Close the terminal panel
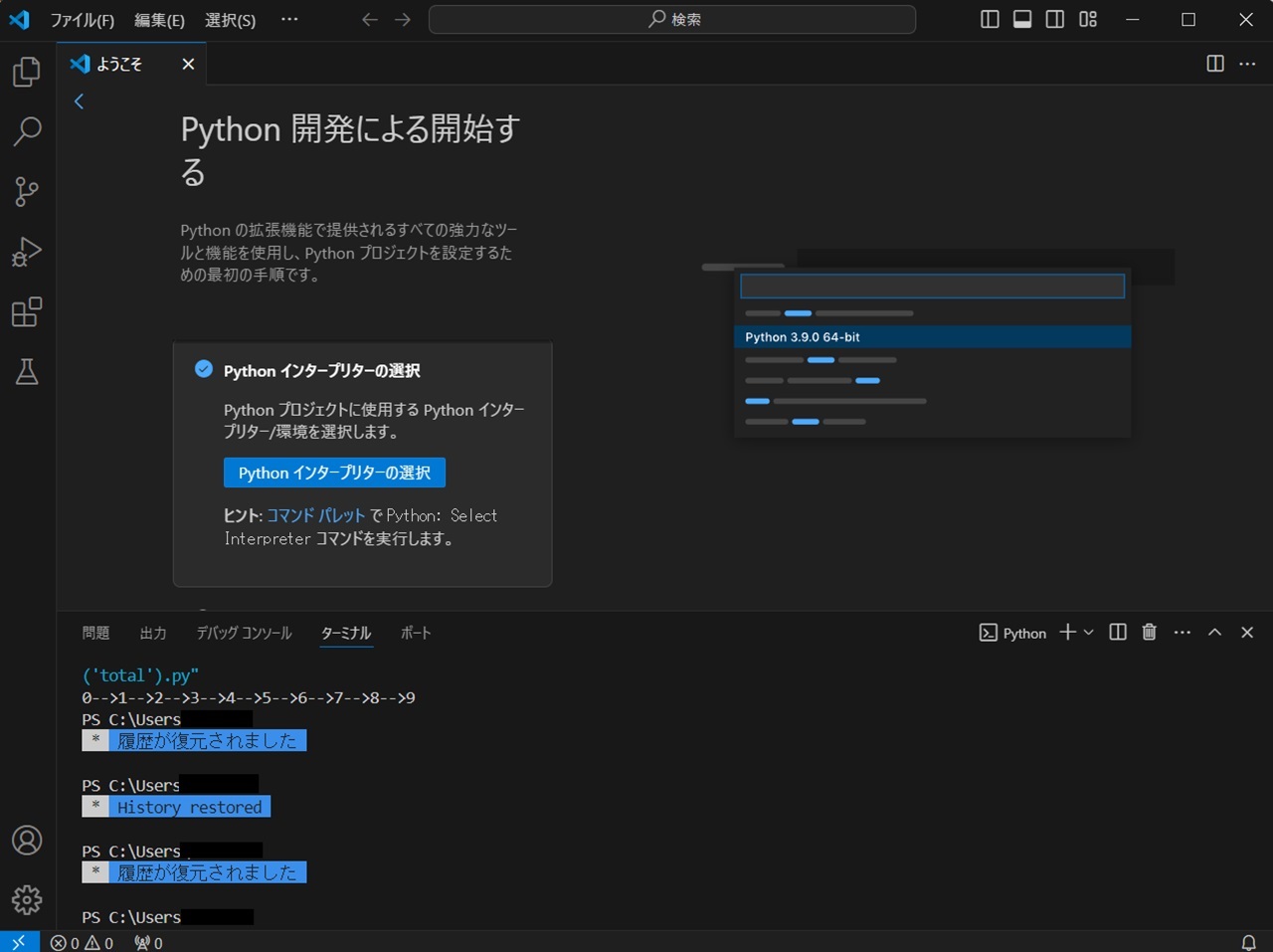Image resolution: width=1273 pixels, height=952 pixels. [1247, 633]
